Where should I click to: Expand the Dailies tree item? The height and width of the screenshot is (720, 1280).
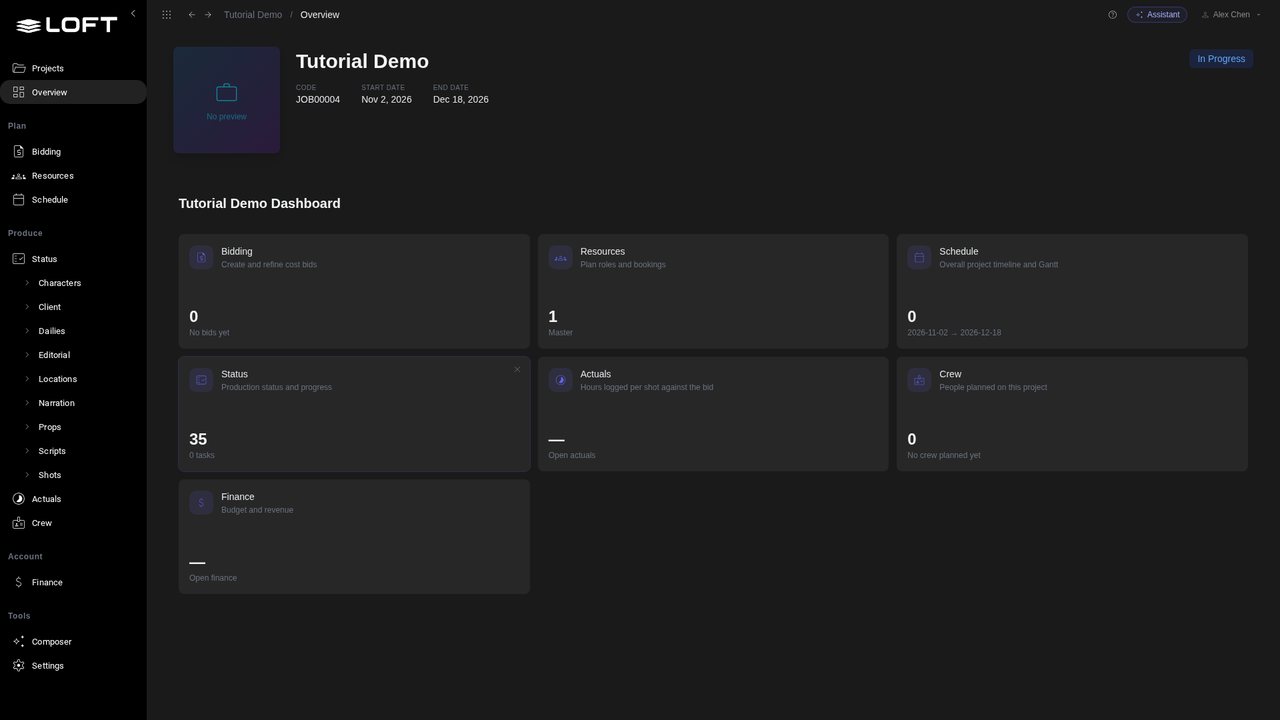click(x=27, y=331)
